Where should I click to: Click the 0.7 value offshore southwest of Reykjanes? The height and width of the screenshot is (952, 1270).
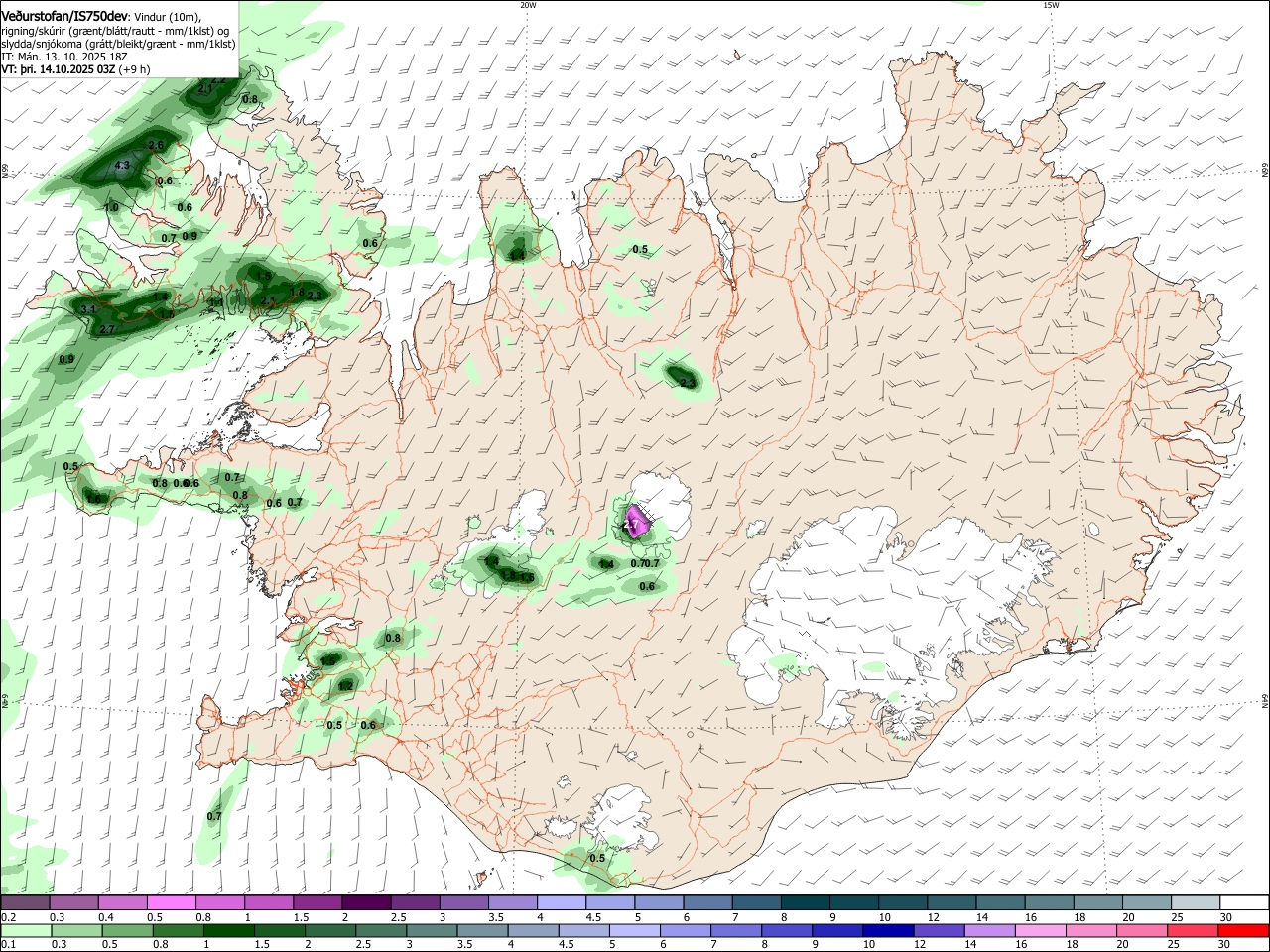pyautogui.click(x=214, y=816)
